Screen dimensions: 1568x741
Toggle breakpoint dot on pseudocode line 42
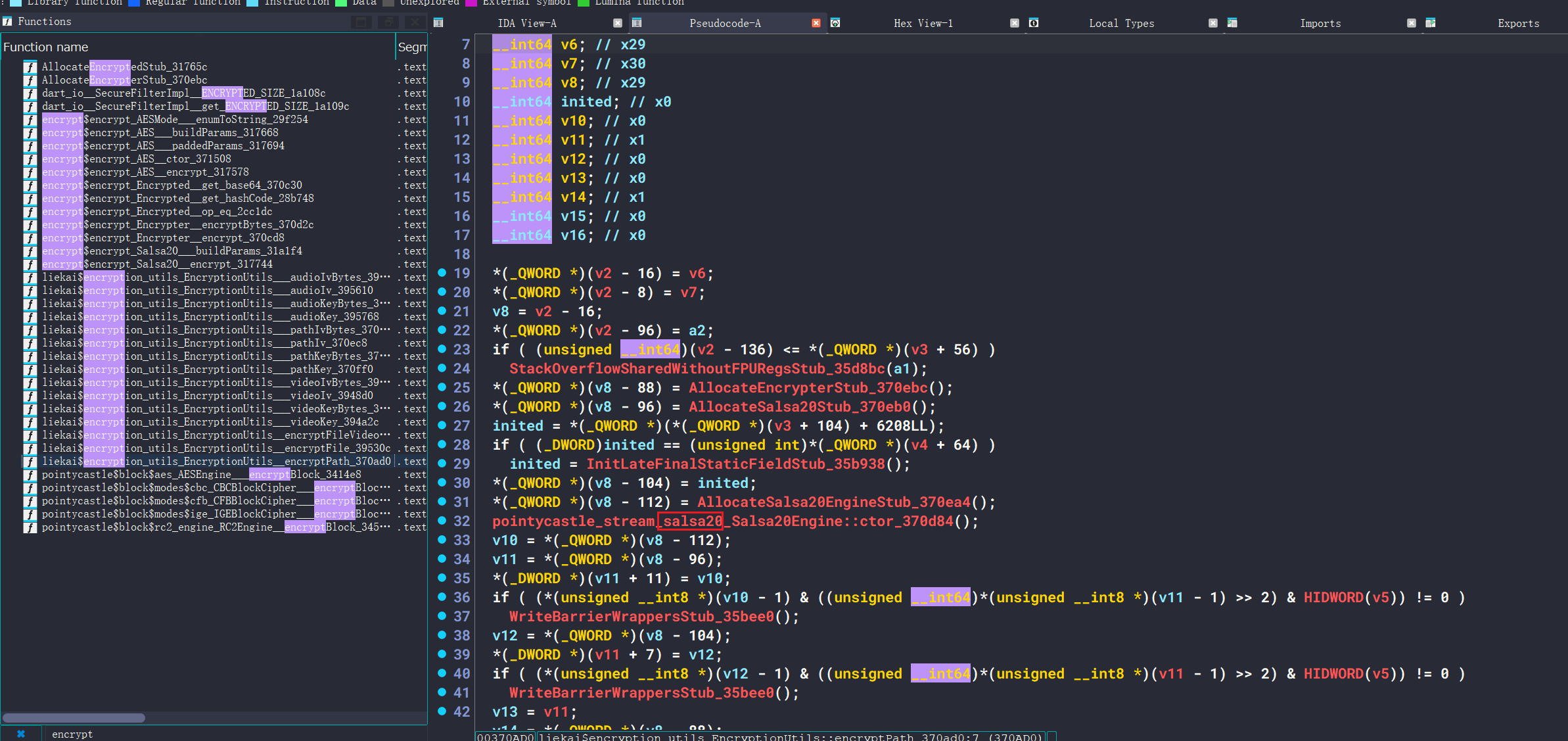(x=442, y=711)
